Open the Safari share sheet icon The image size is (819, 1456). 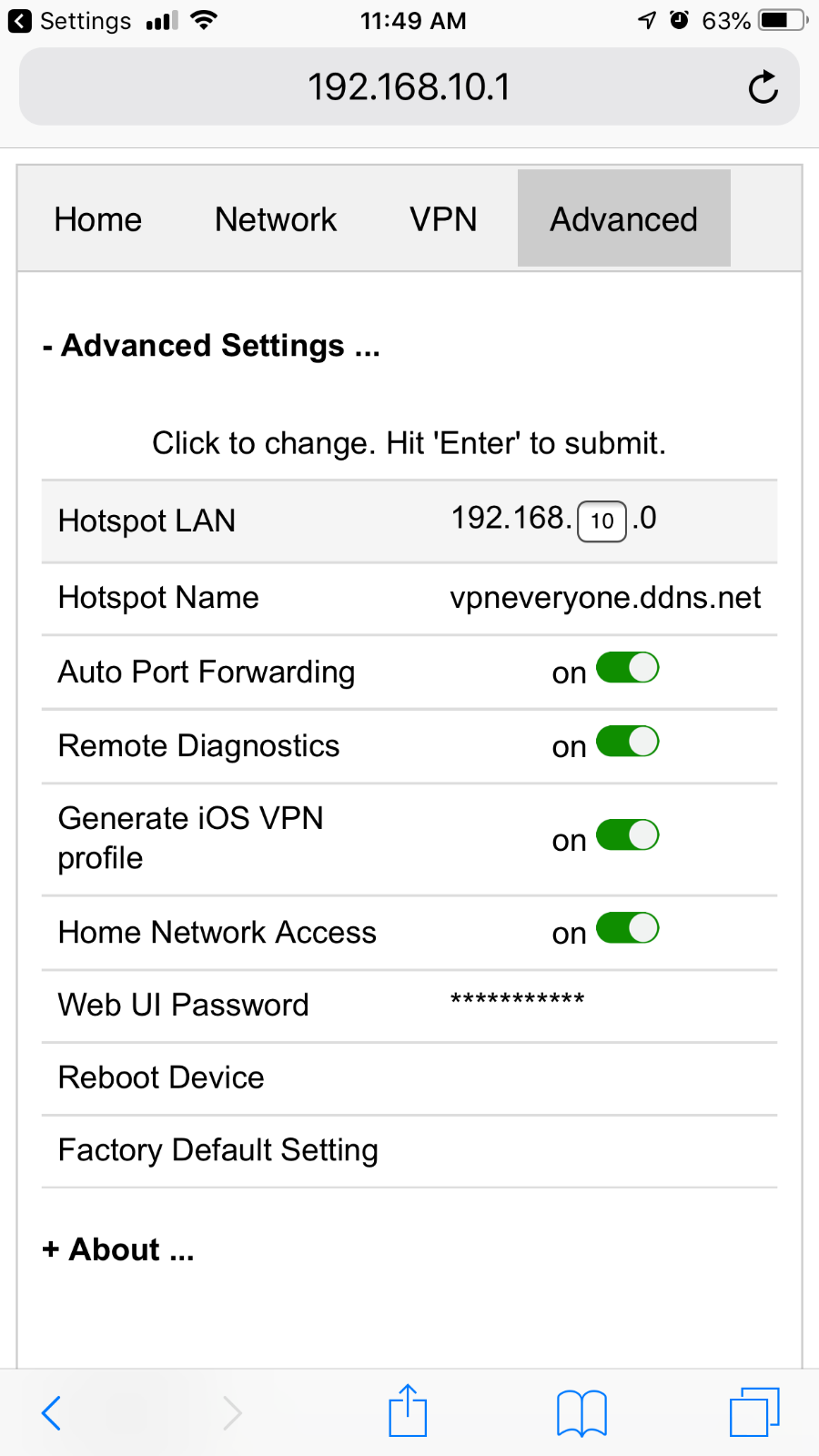pyautogui.click(x=408, y=1410)
